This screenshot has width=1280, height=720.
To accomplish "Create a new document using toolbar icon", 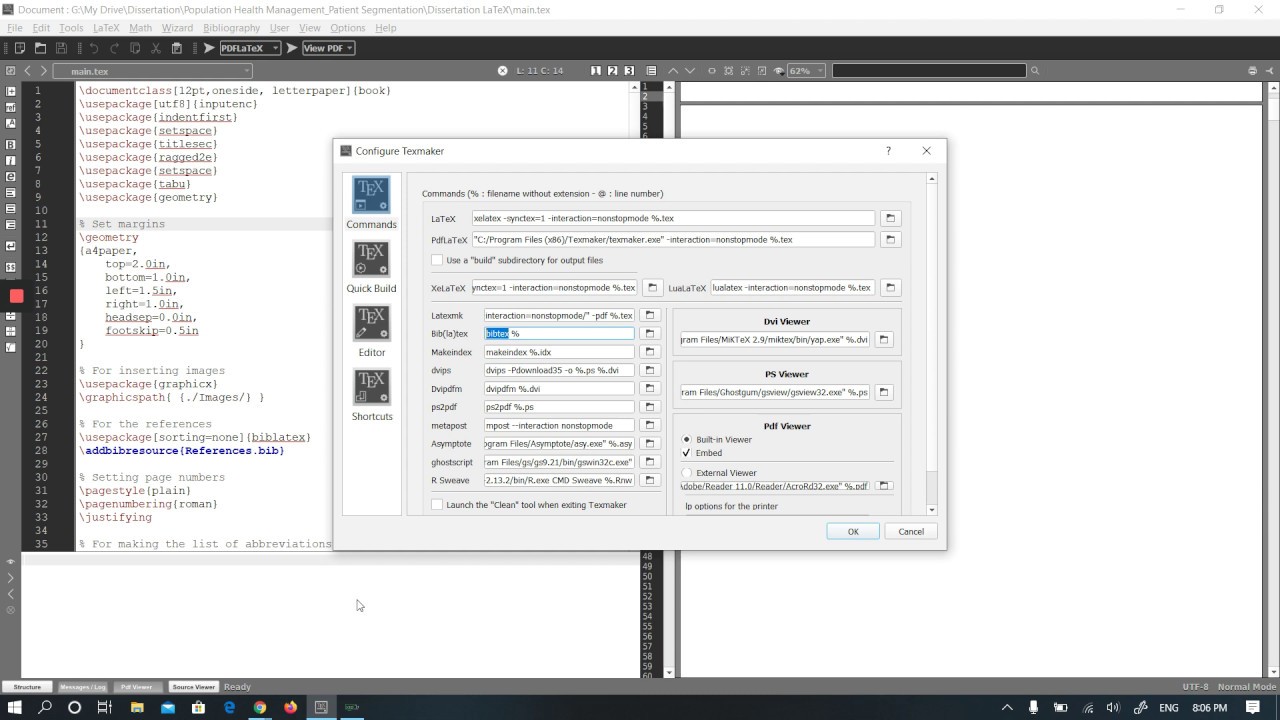I will coord(19,48).
